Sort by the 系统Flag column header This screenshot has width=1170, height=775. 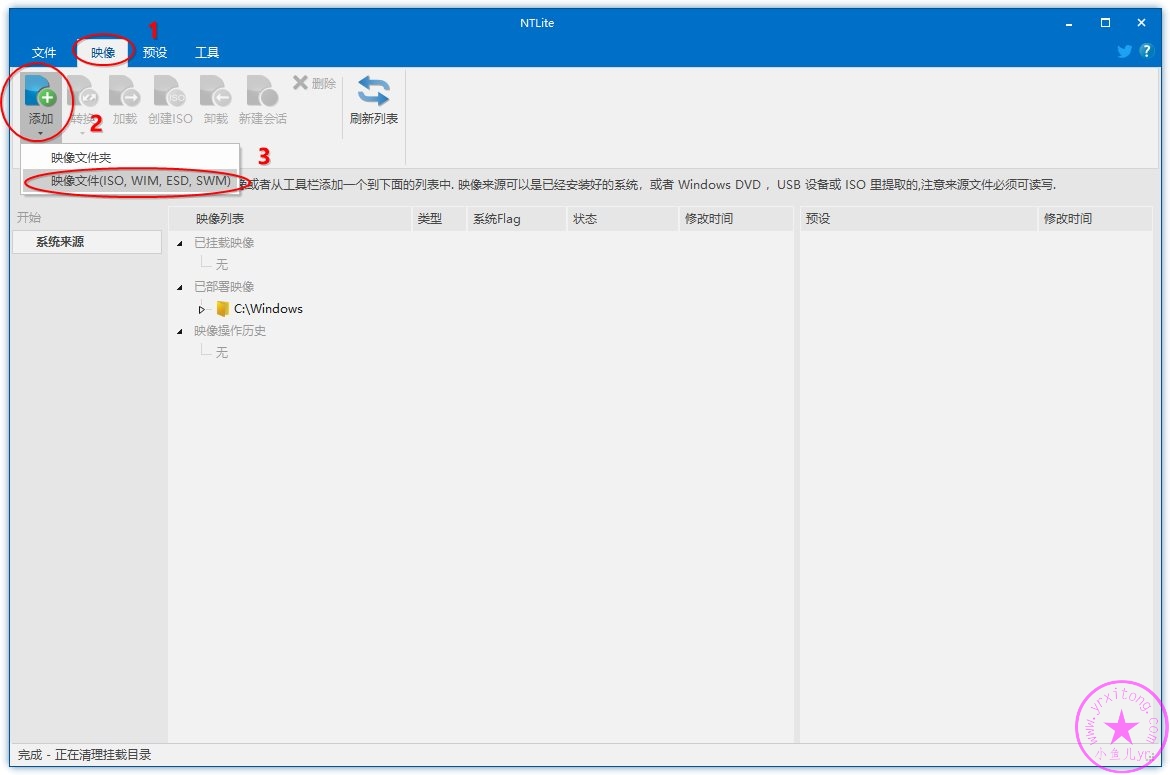516,219
